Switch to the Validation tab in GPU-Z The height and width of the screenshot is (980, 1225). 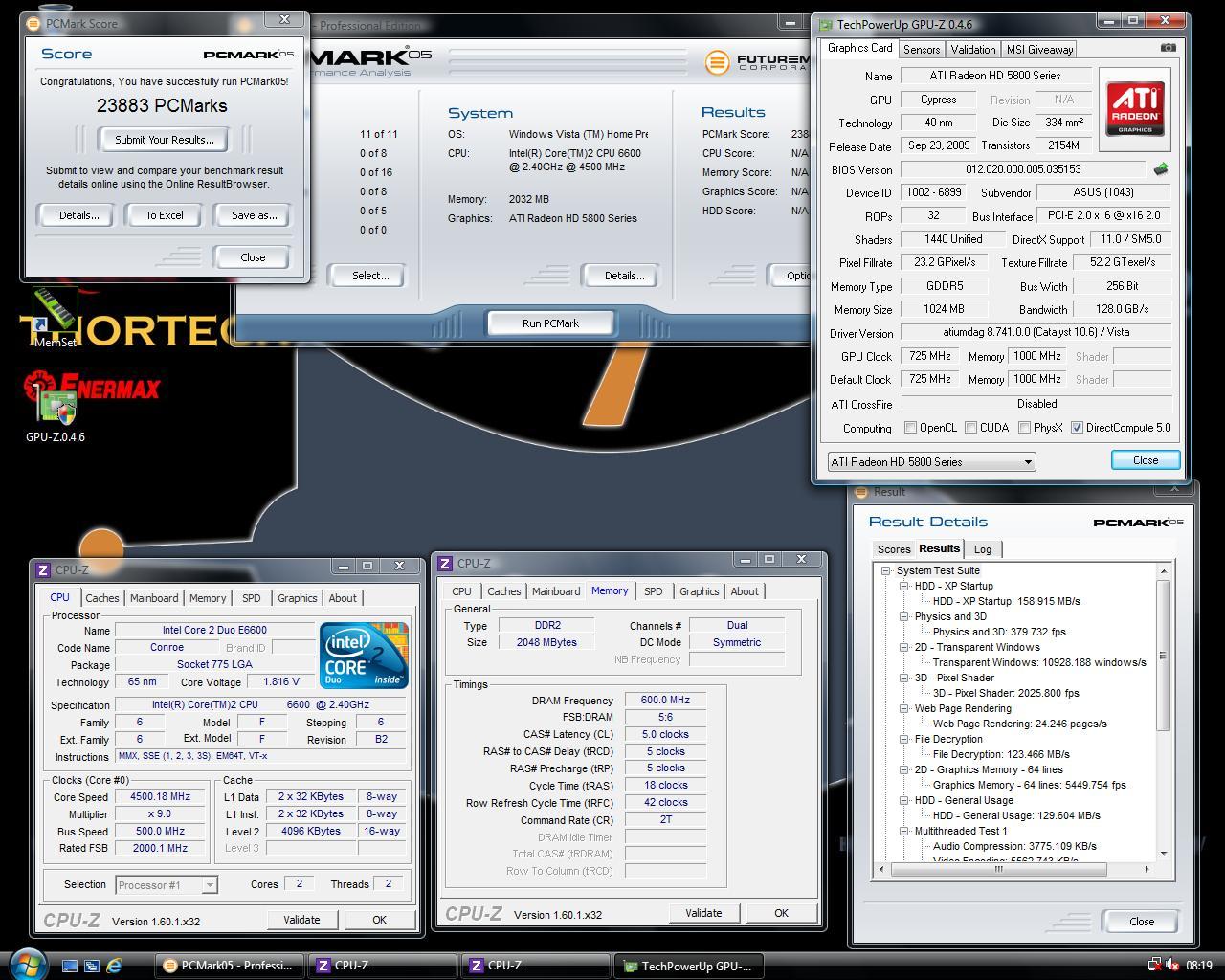coord(973,50)
